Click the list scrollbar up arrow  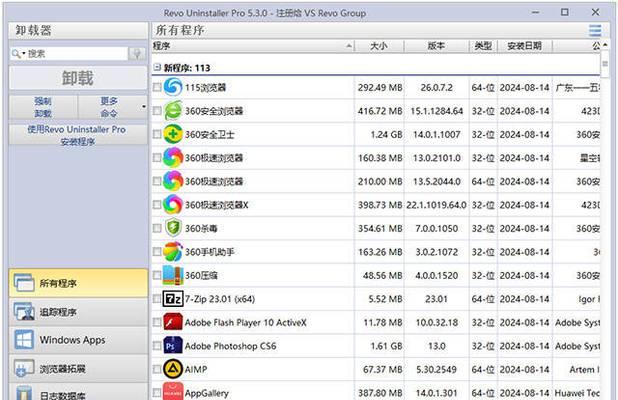[x=605, y=45]
